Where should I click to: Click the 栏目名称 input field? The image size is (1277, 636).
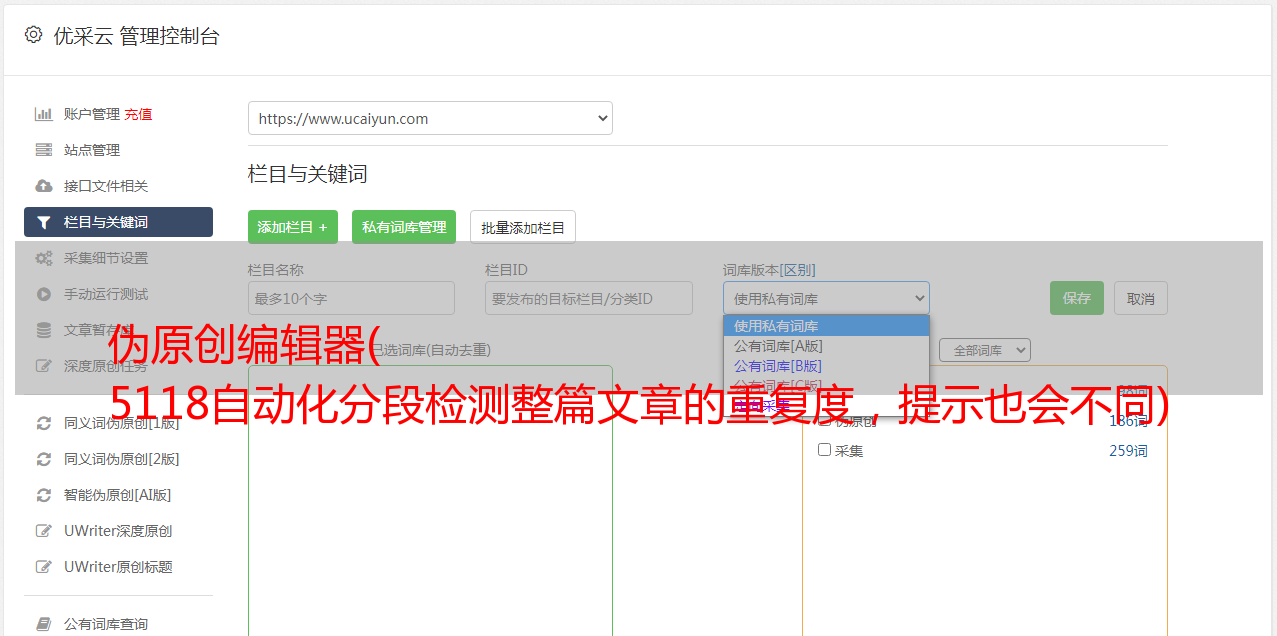(351, 298)
